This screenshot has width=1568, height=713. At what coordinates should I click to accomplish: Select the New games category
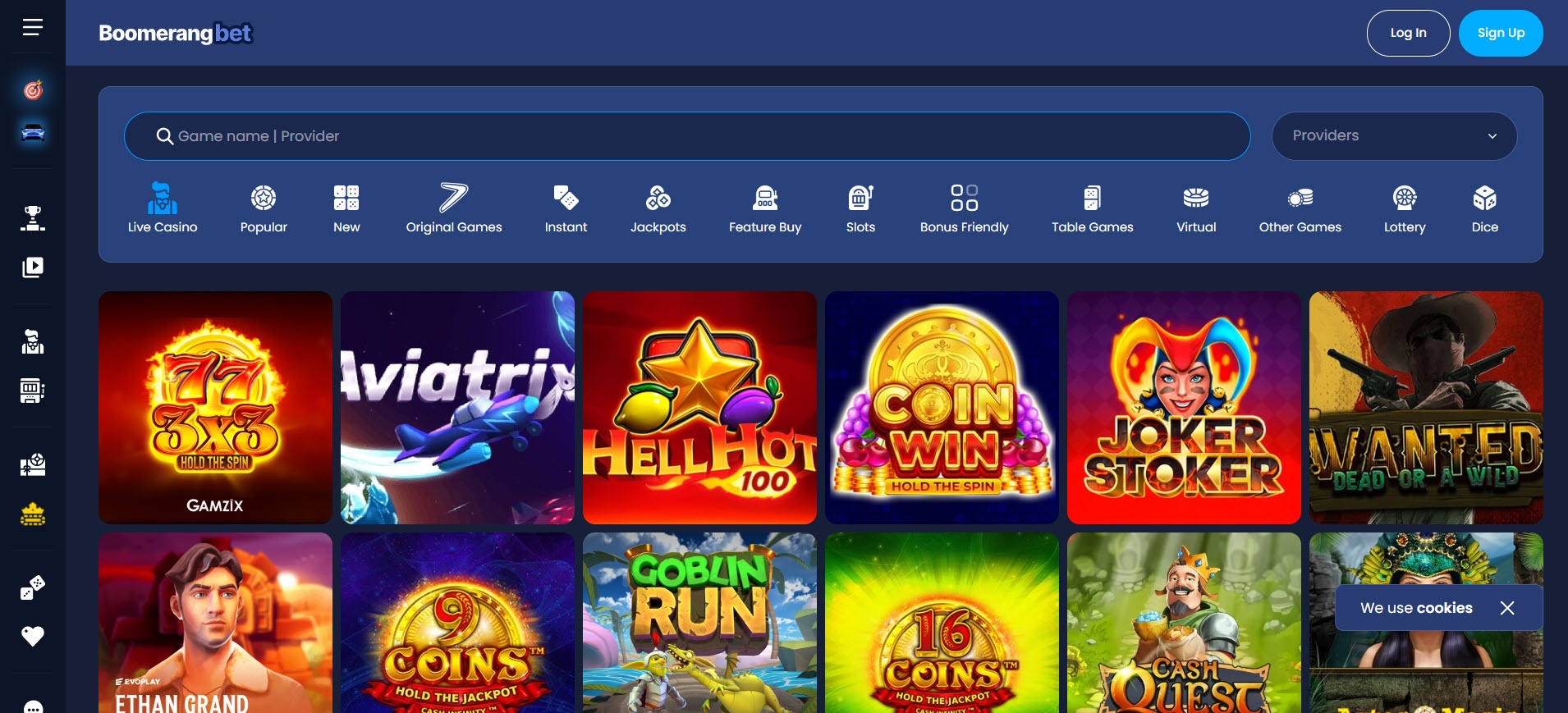346,208
